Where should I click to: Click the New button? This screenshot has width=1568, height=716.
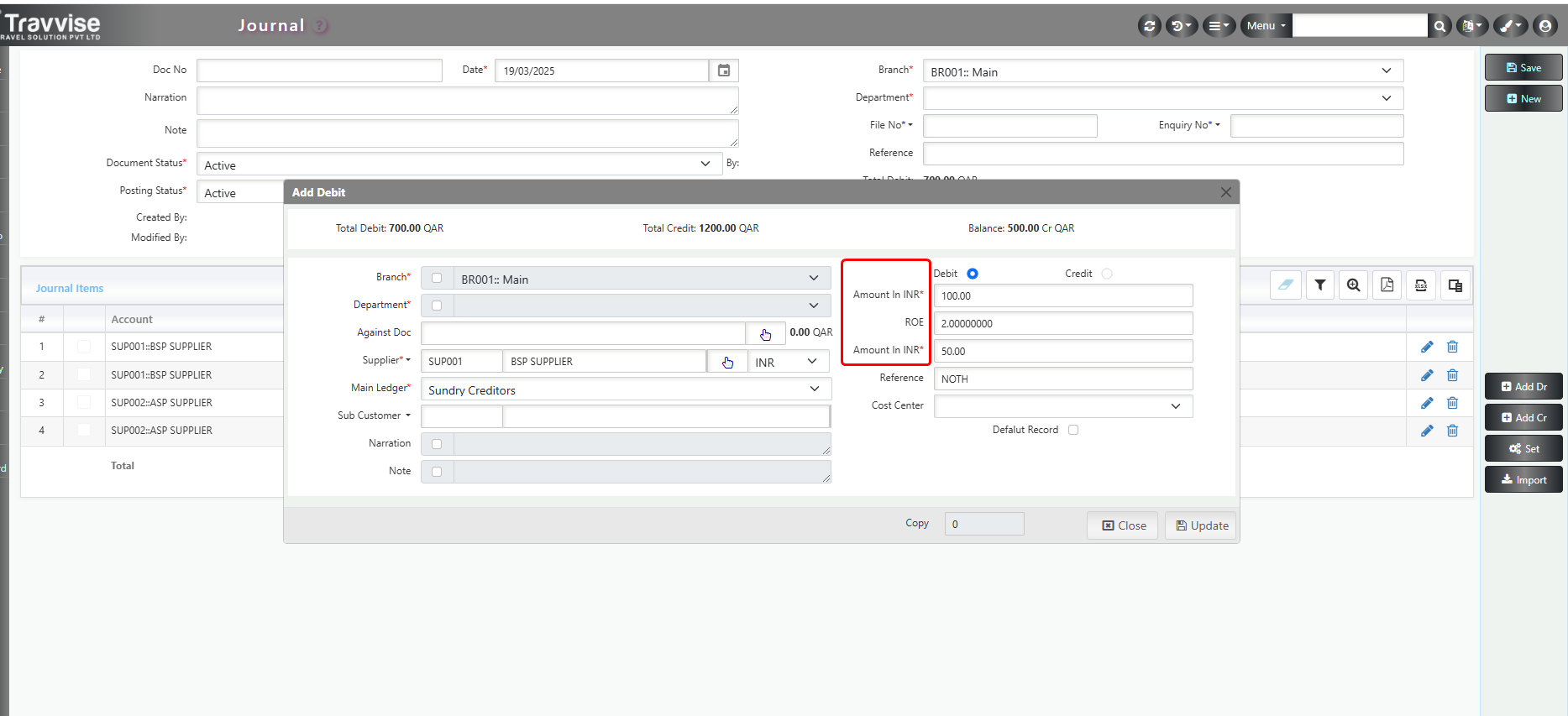(1523, 98)
